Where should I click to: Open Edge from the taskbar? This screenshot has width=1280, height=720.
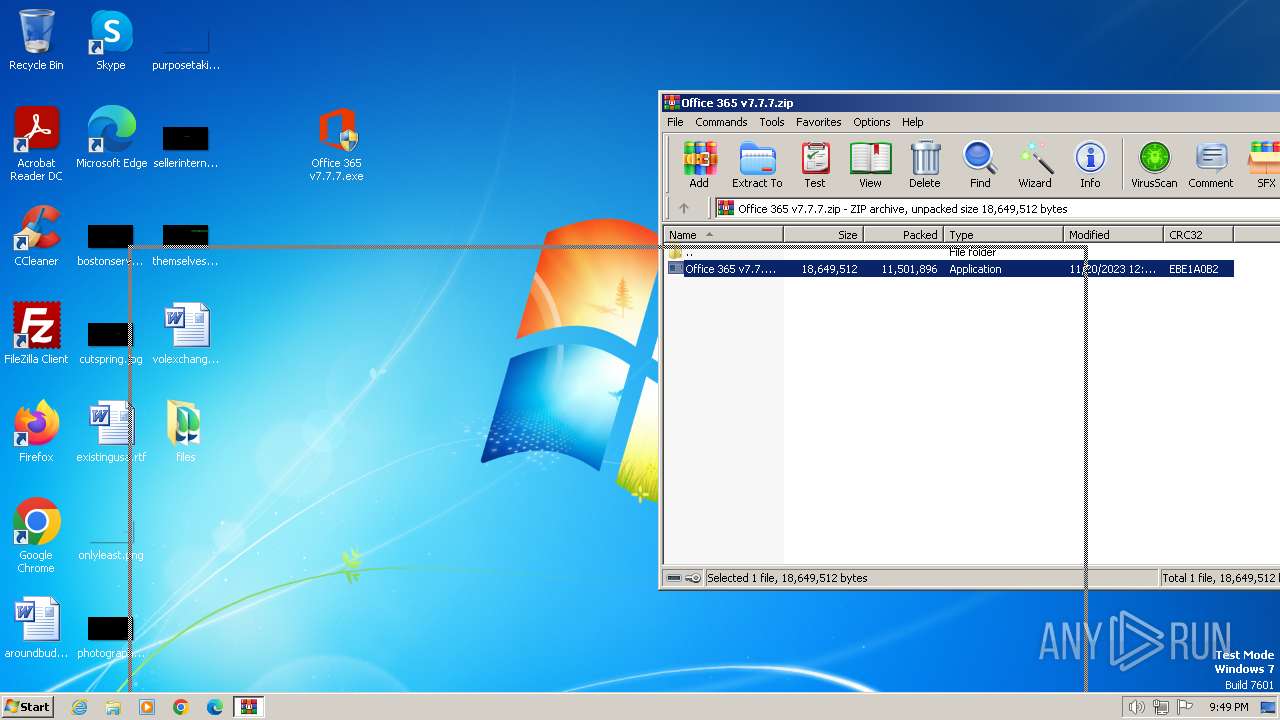[x=215, y=707]
